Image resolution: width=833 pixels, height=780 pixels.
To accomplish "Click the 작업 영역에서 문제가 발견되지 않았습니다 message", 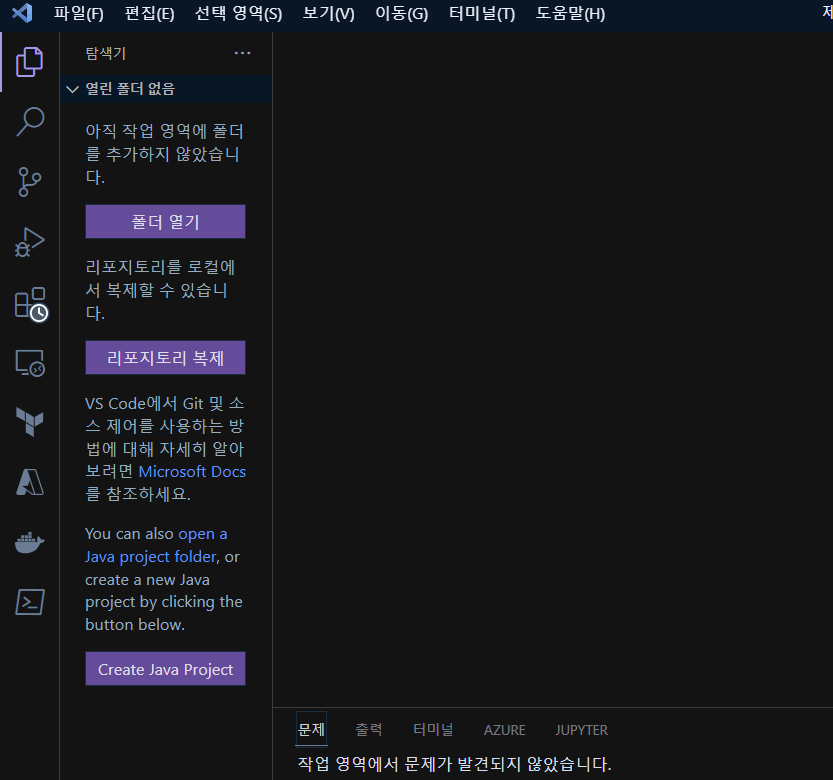I will pos(454,764).
